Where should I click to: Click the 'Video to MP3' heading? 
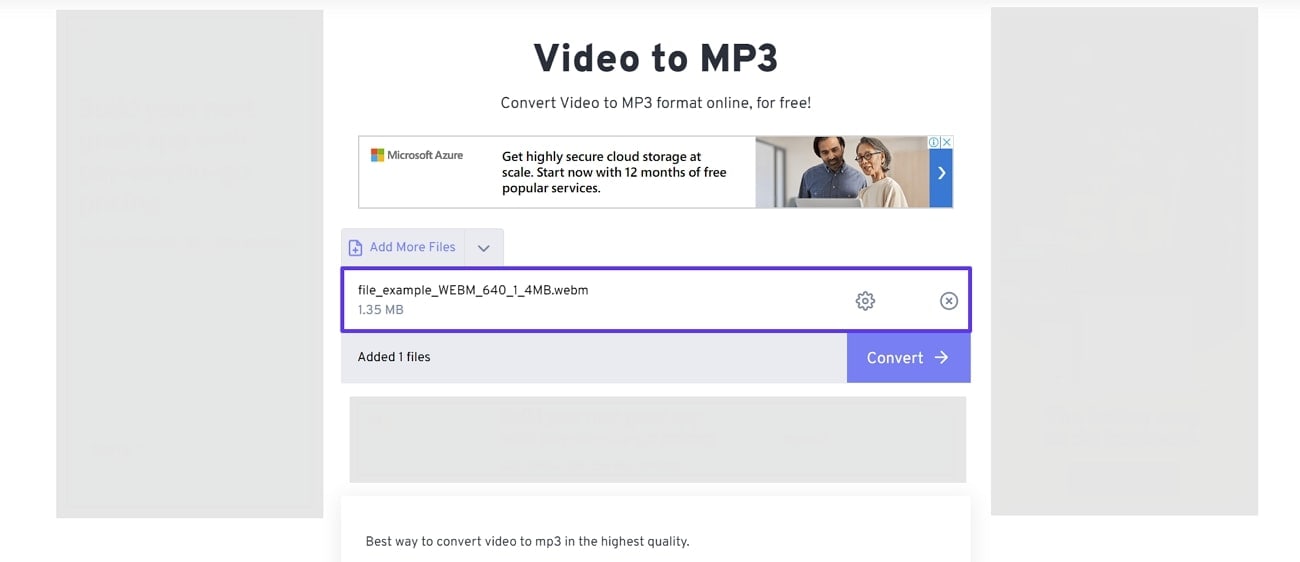pyautogui.click(x=656, y=59)
